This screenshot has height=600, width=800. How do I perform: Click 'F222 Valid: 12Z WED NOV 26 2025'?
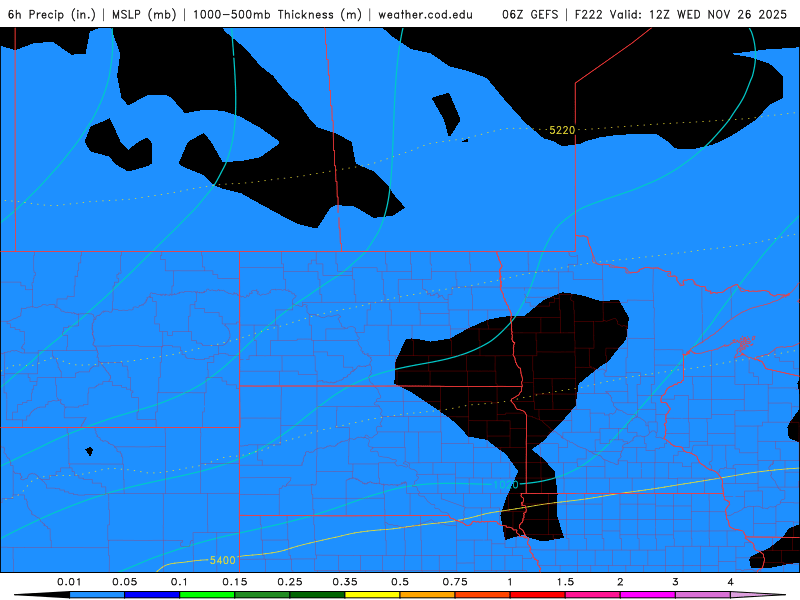click(x=681, y=14)
